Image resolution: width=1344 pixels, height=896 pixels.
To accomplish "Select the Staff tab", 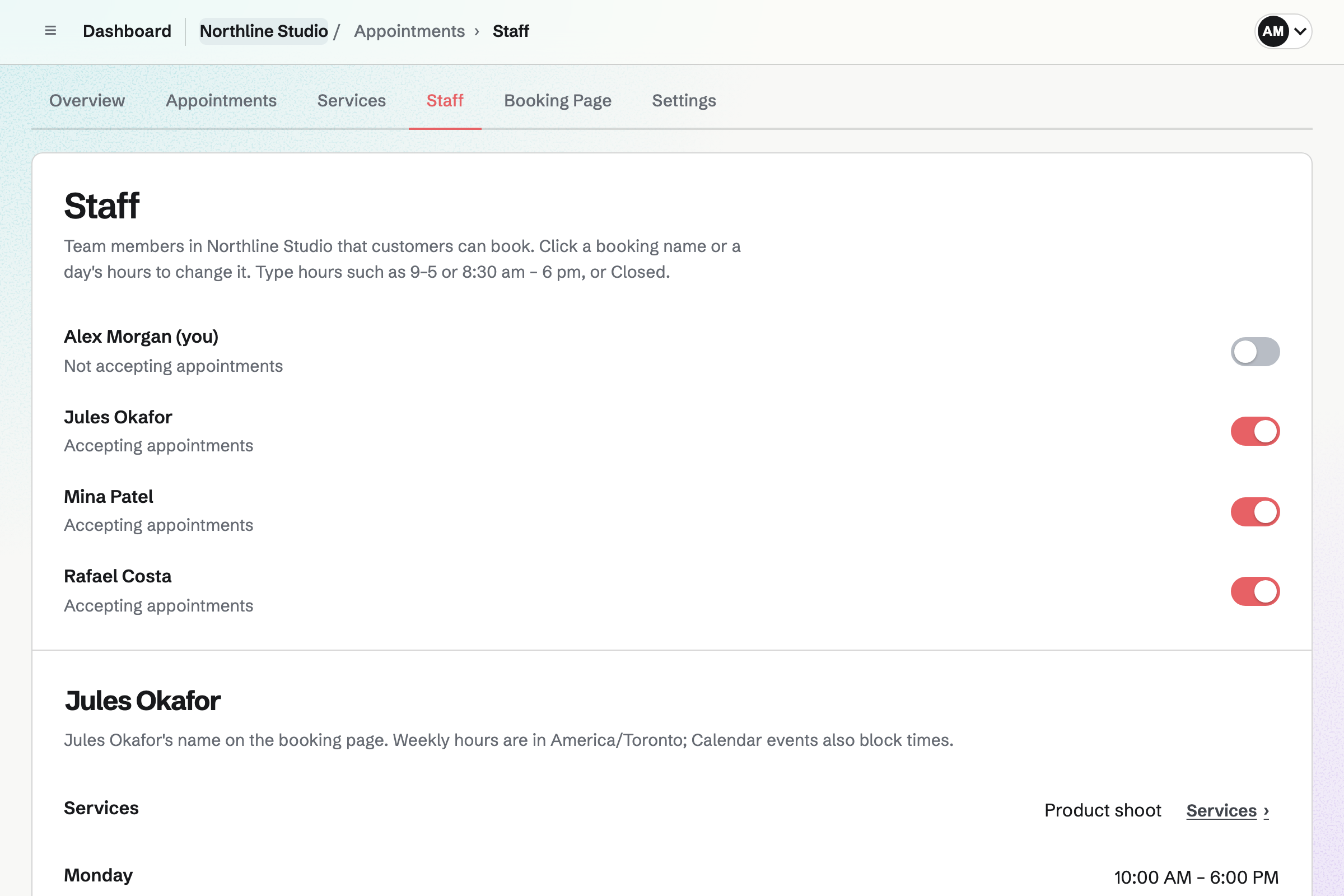I will (x=445, y=101).
